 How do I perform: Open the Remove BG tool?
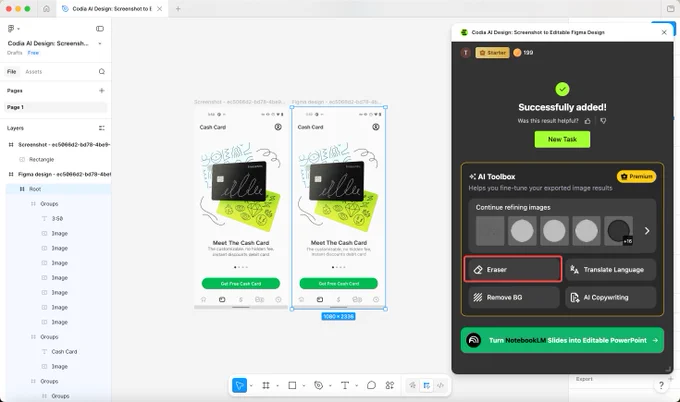[514, 297]
